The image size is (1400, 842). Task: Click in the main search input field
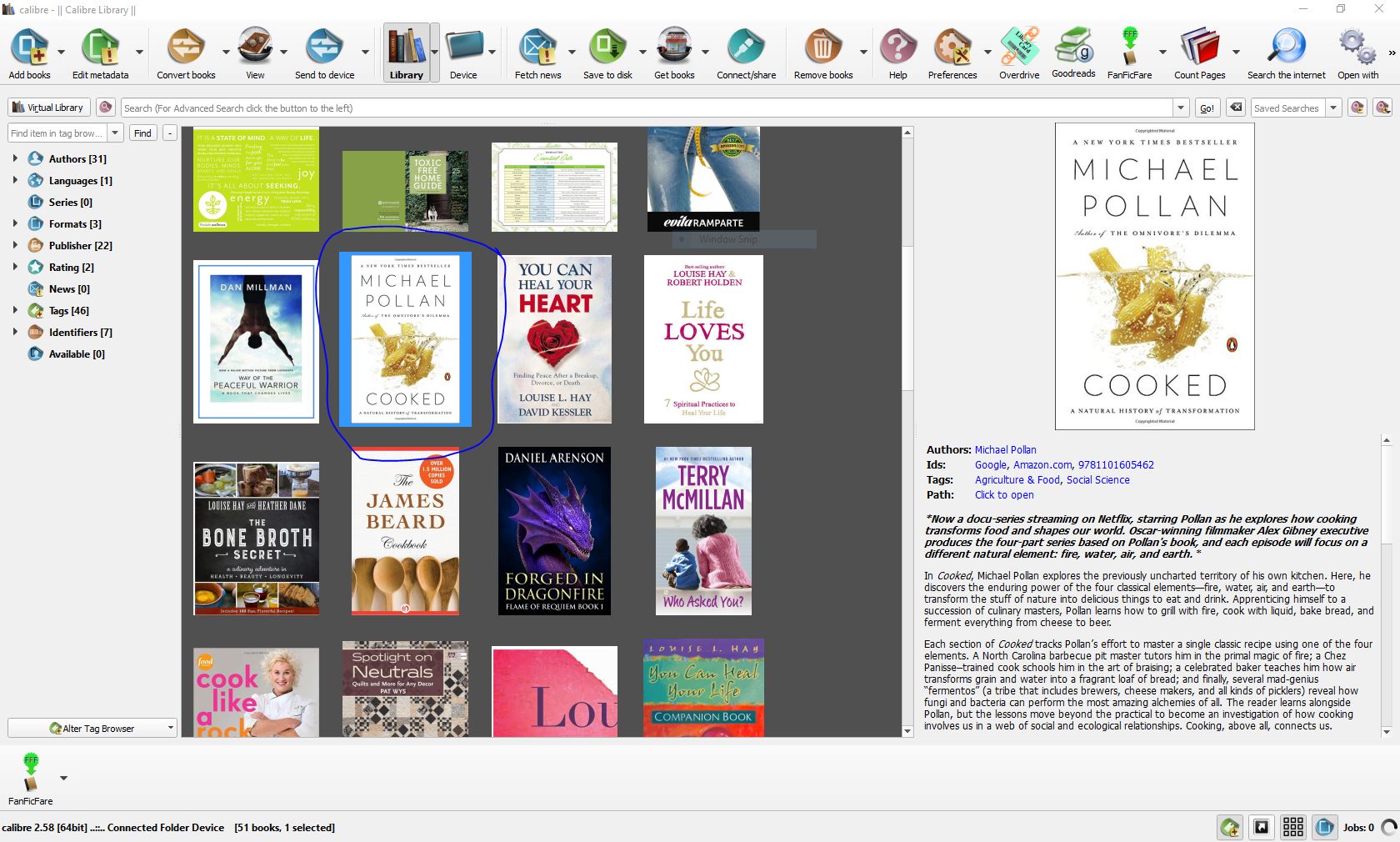tap(647, 108)
